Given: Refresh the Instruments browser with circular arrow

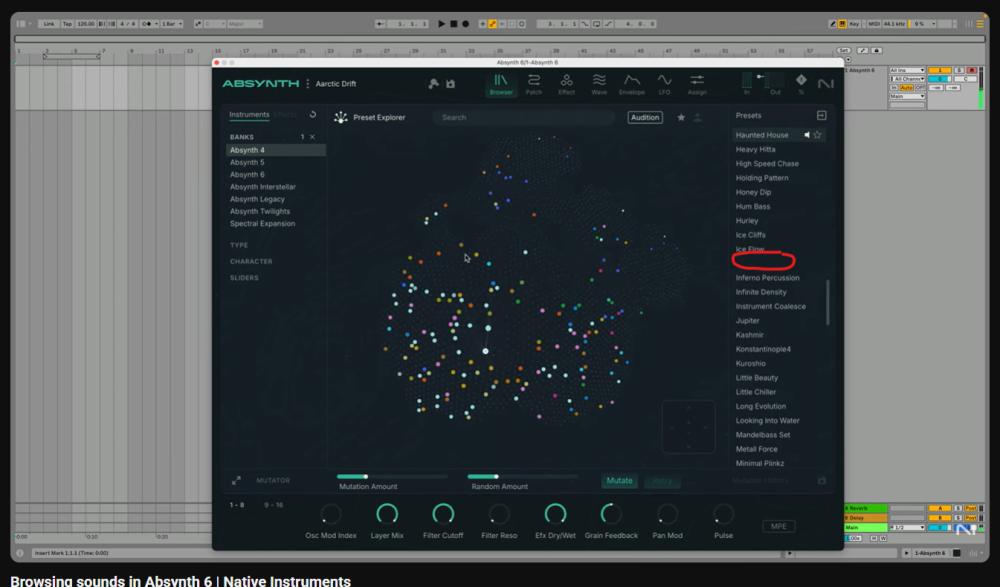Looking at the screenshot, I should click(x=312, y=115).
